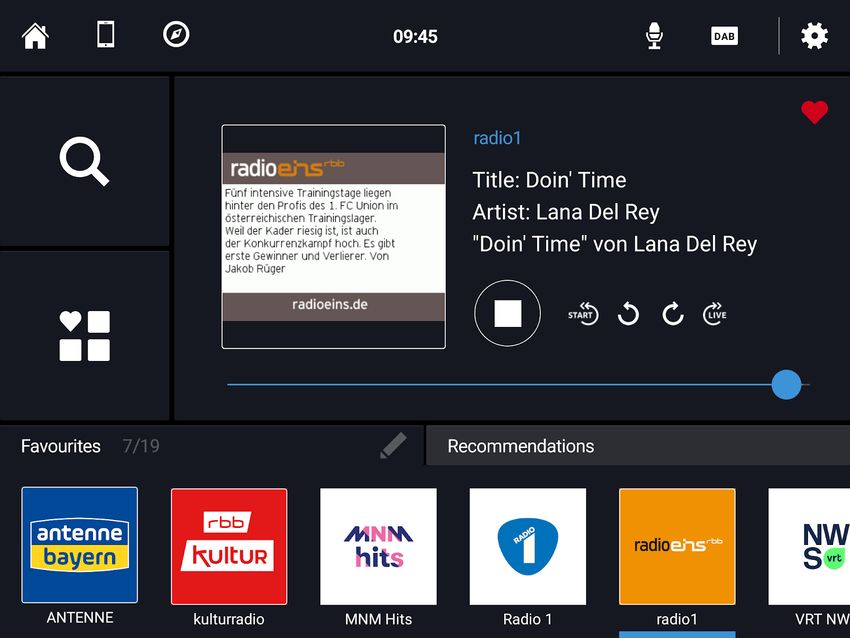Open the compass navigation icon
Viewport: 850px width, 638px height.
tap(176, 34)
